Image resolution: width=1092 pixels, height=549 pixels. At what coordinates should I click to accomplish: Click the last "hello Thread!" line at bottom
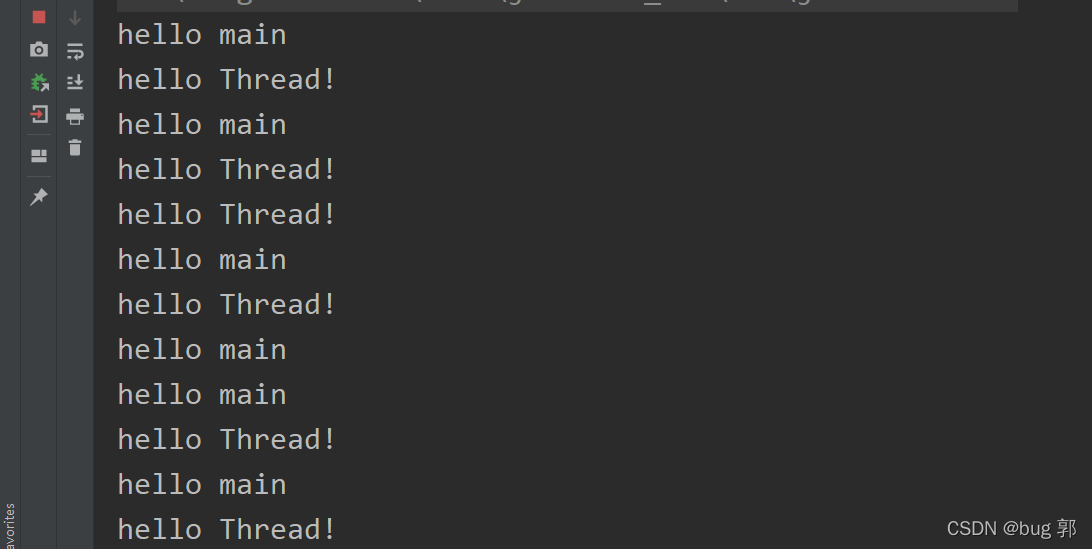227,529
